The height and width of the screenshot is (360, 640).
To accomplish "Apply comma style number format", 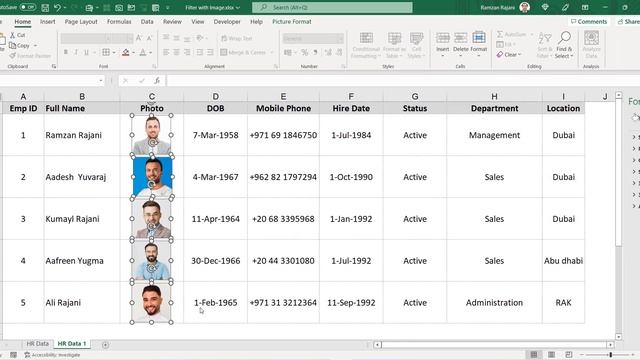I will 316,52.
